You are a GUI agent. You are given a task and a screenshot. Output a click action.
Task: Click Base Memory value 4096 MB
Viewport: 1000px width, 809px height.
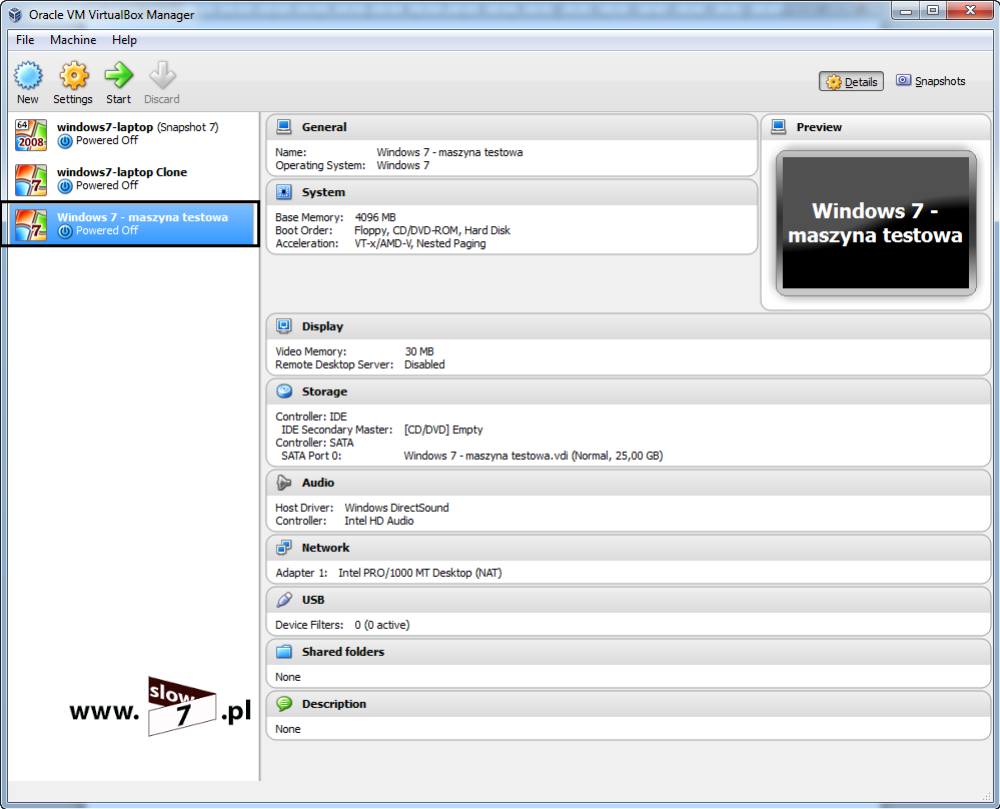coord(375,217)
